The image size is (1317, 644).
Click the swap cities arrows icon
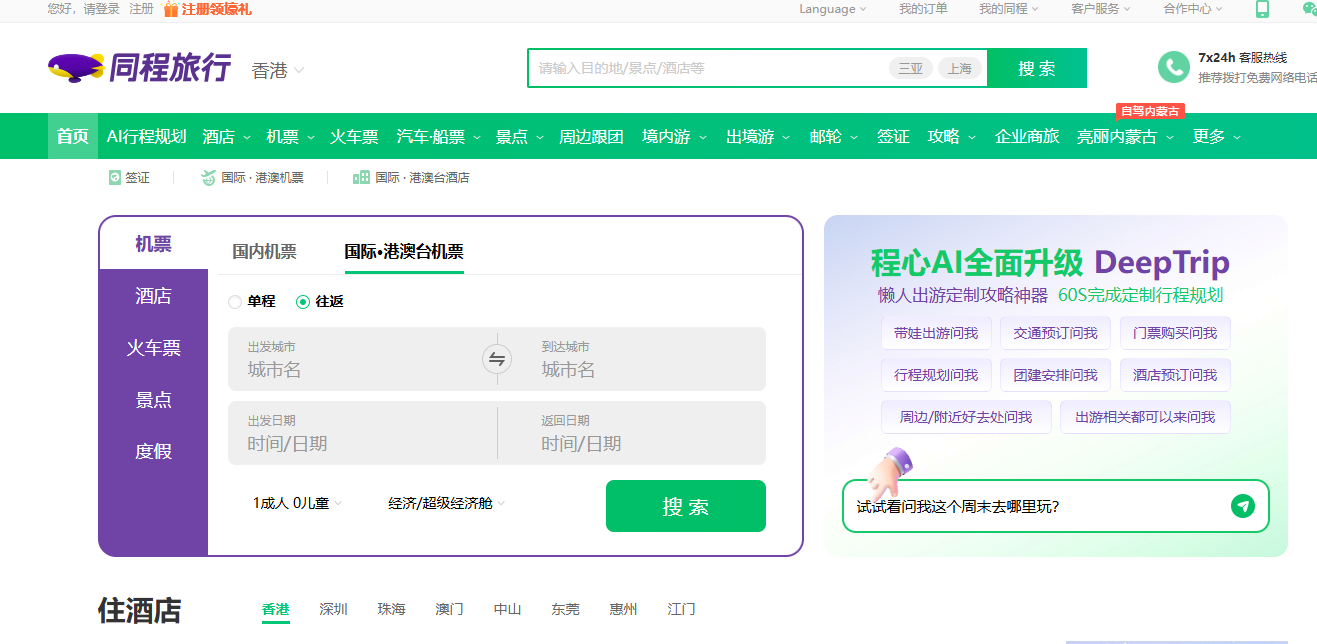pos(497,359)
